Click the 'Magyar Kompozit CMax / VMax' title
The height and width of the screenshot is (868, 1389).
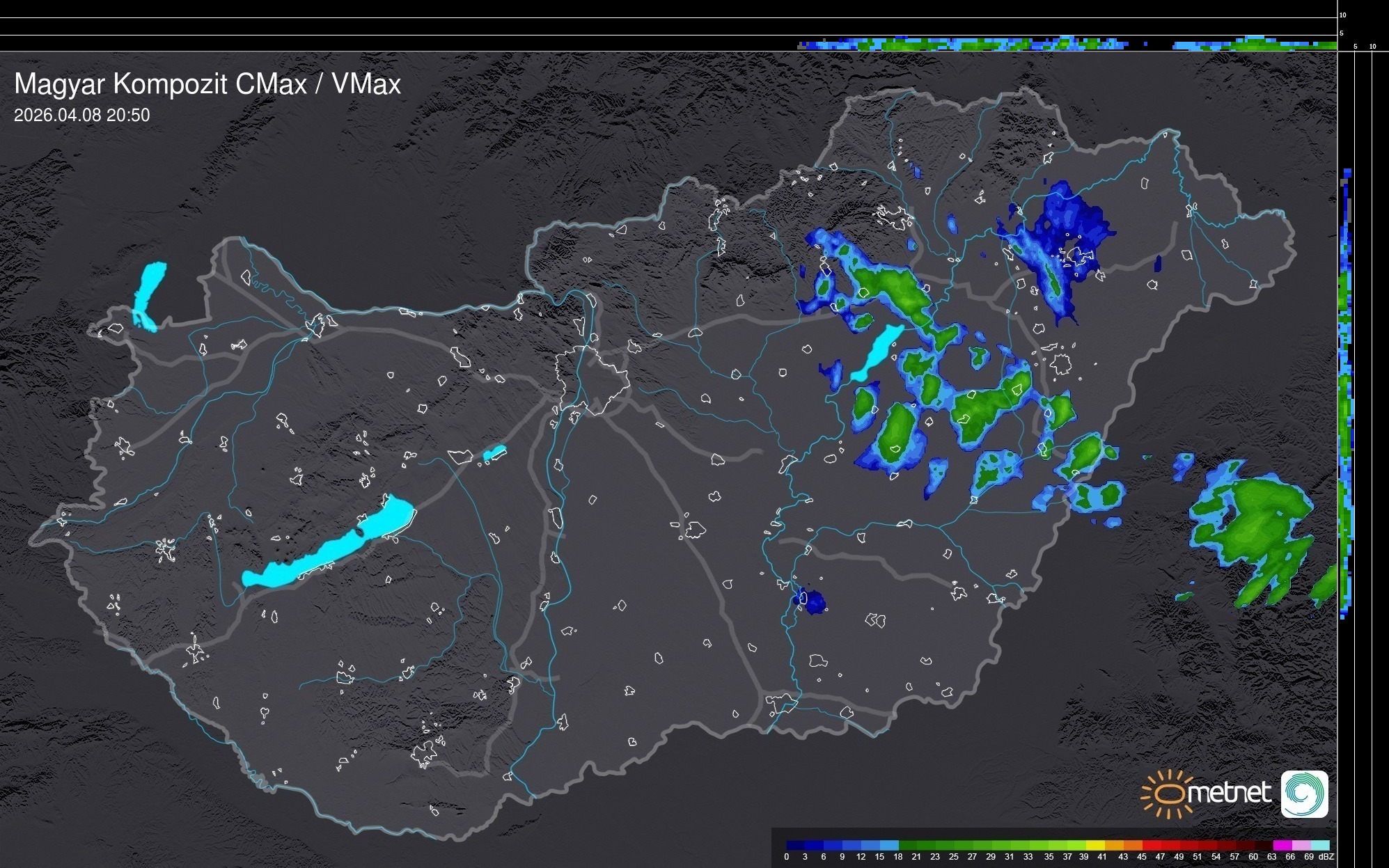pos(207,84)
